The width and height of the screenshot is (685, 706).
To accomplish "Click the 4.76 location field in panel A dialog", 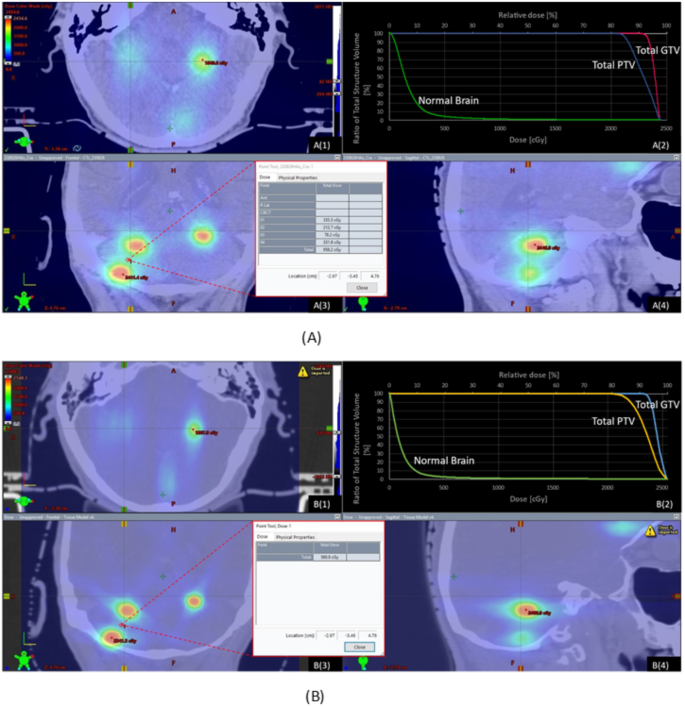I will 371,276.
